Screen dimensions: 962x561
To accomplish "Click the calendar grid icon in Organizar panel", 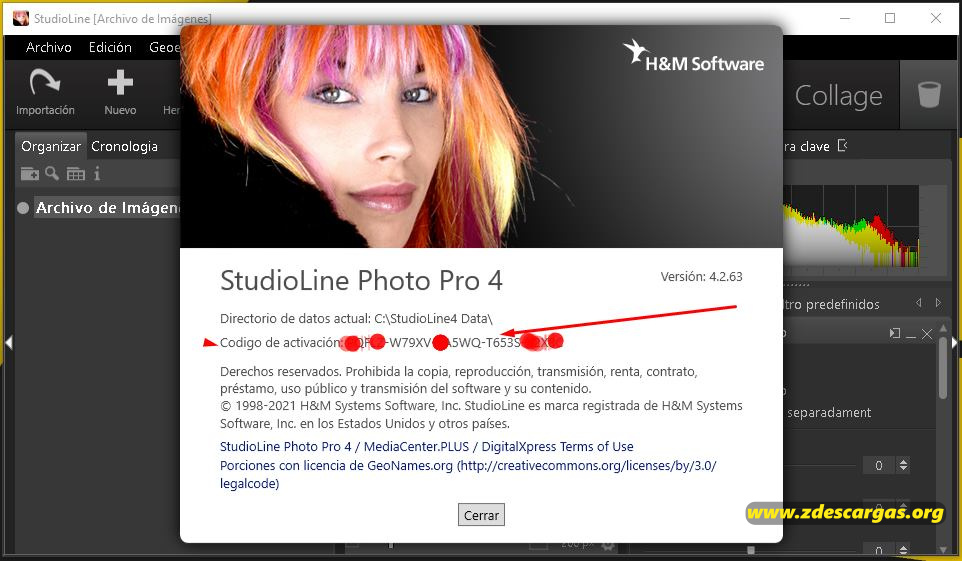I will click(75, 174).
